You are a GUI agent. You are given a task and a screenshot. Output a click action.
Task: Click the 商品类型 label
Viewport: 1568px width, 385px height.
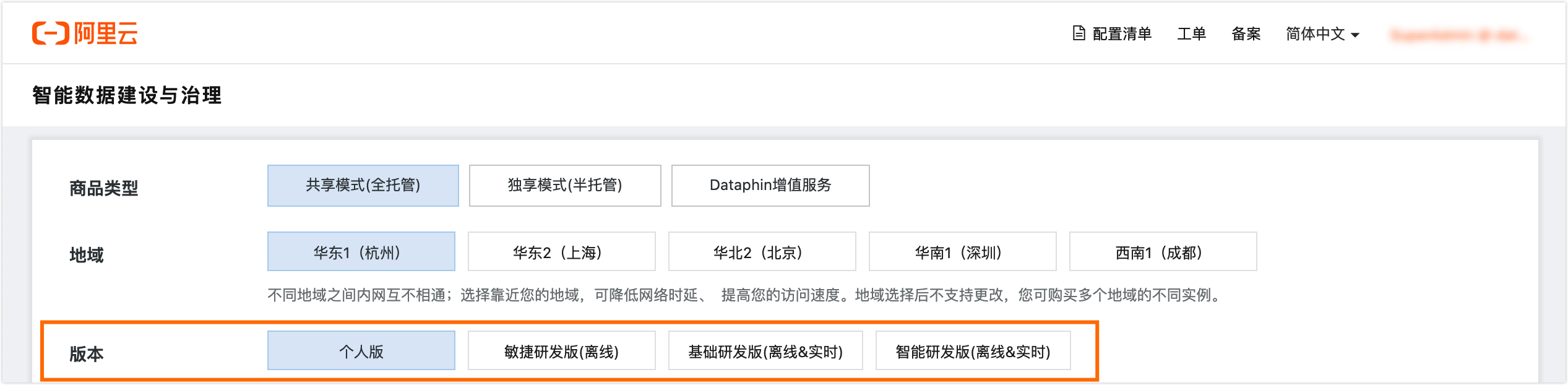(103, 188)
